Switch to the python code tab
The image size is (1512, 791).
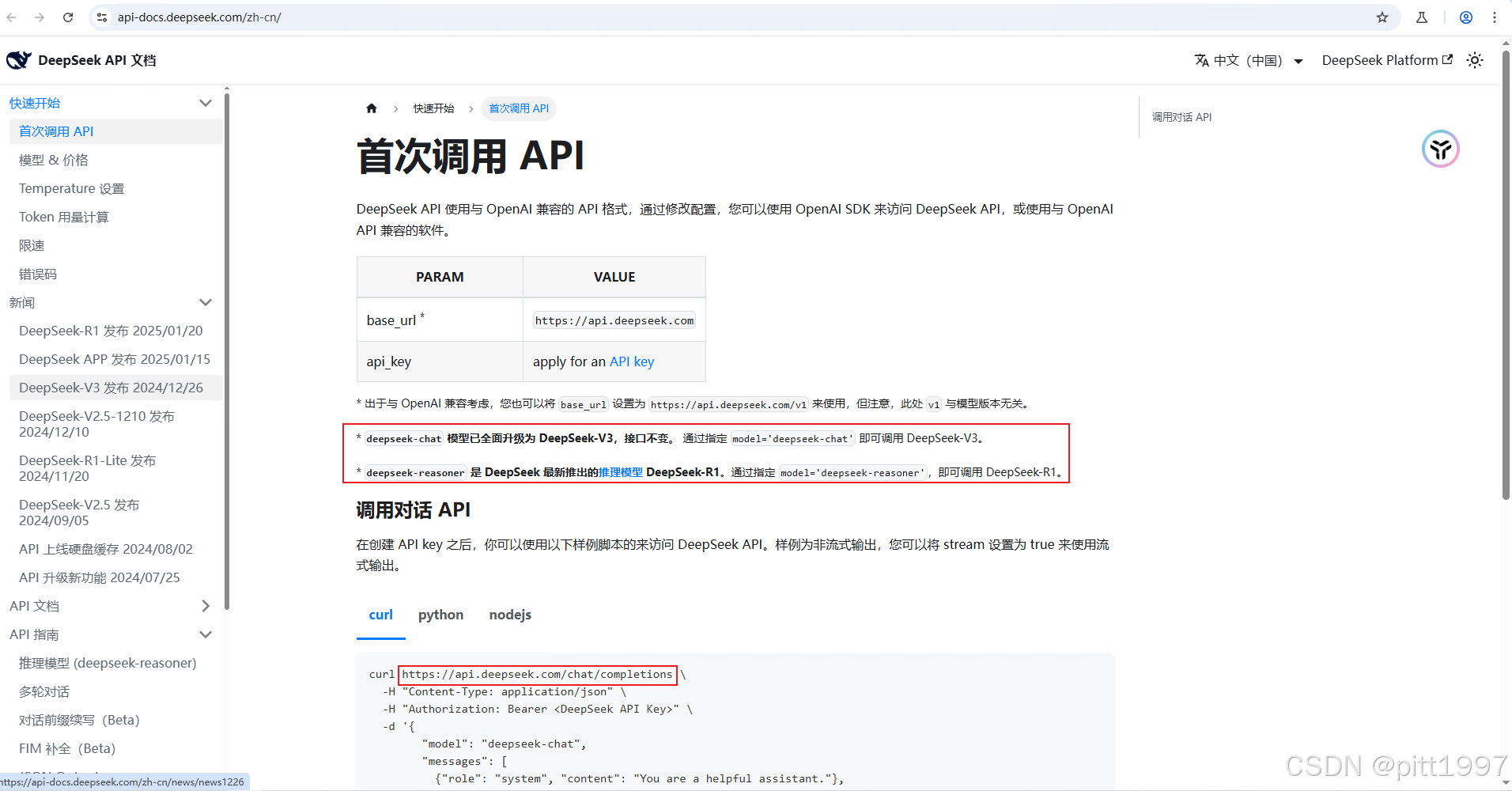pyautogui.click(x=440, y=615)
